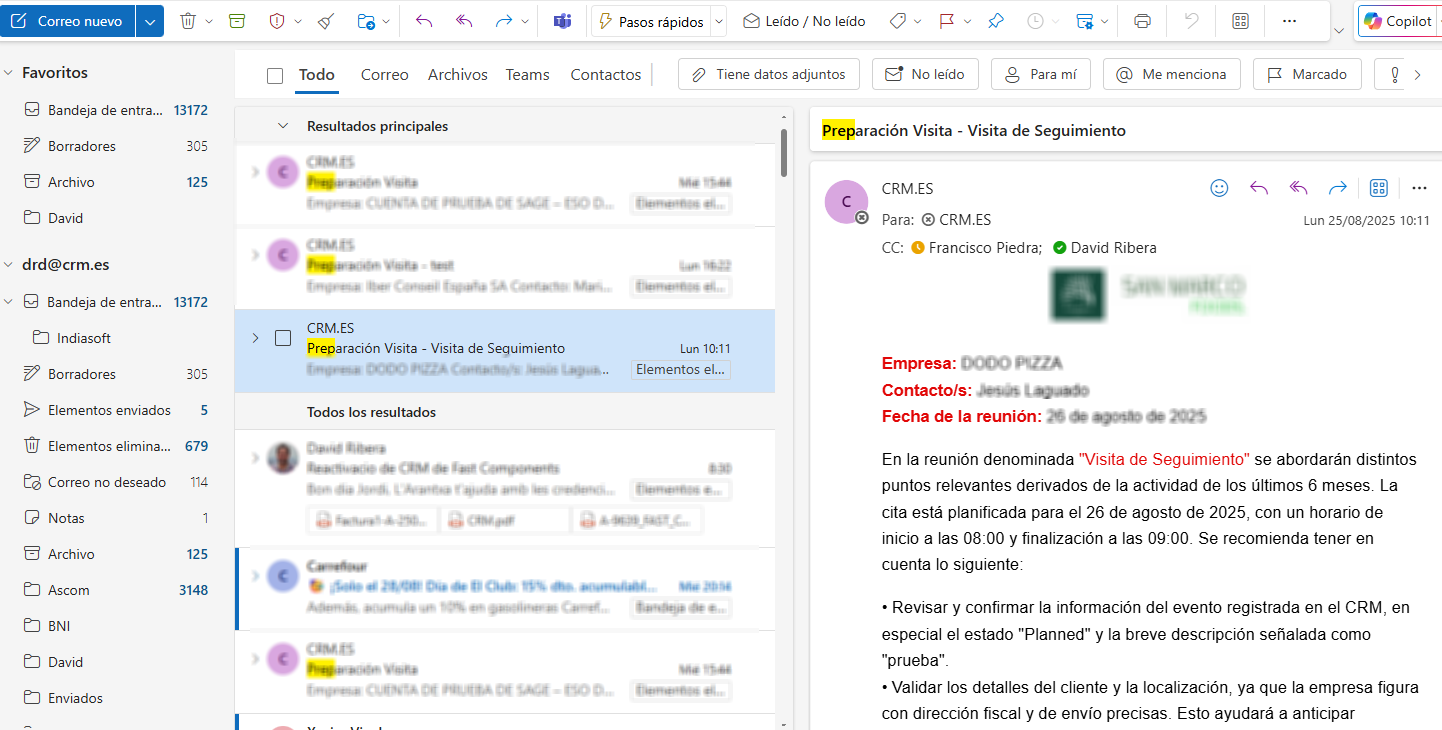Open the dropdown beside toolbar Forward icon
This screenshot has width=1442, height=730.
(x=525, y=21)
